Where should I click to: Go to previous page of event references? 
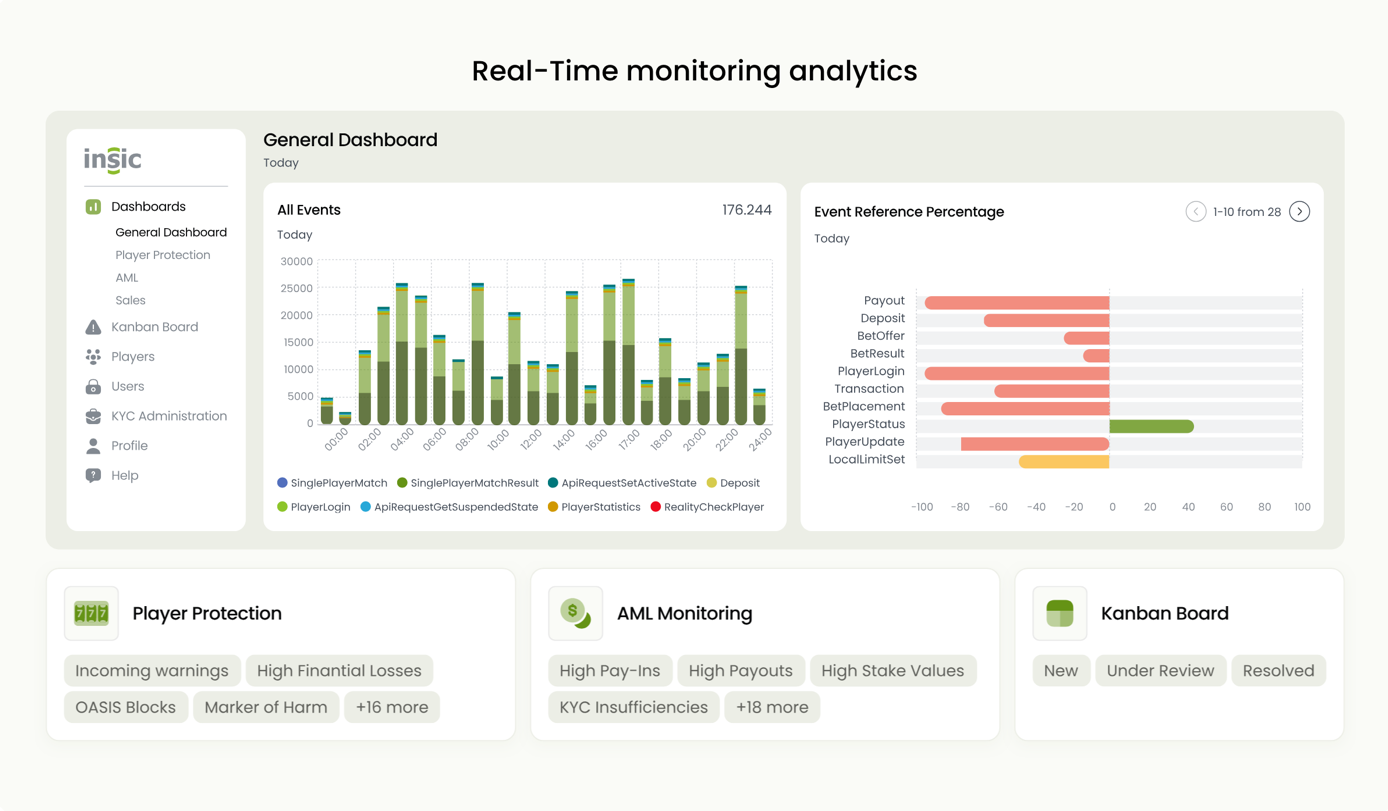[1195, 212]
